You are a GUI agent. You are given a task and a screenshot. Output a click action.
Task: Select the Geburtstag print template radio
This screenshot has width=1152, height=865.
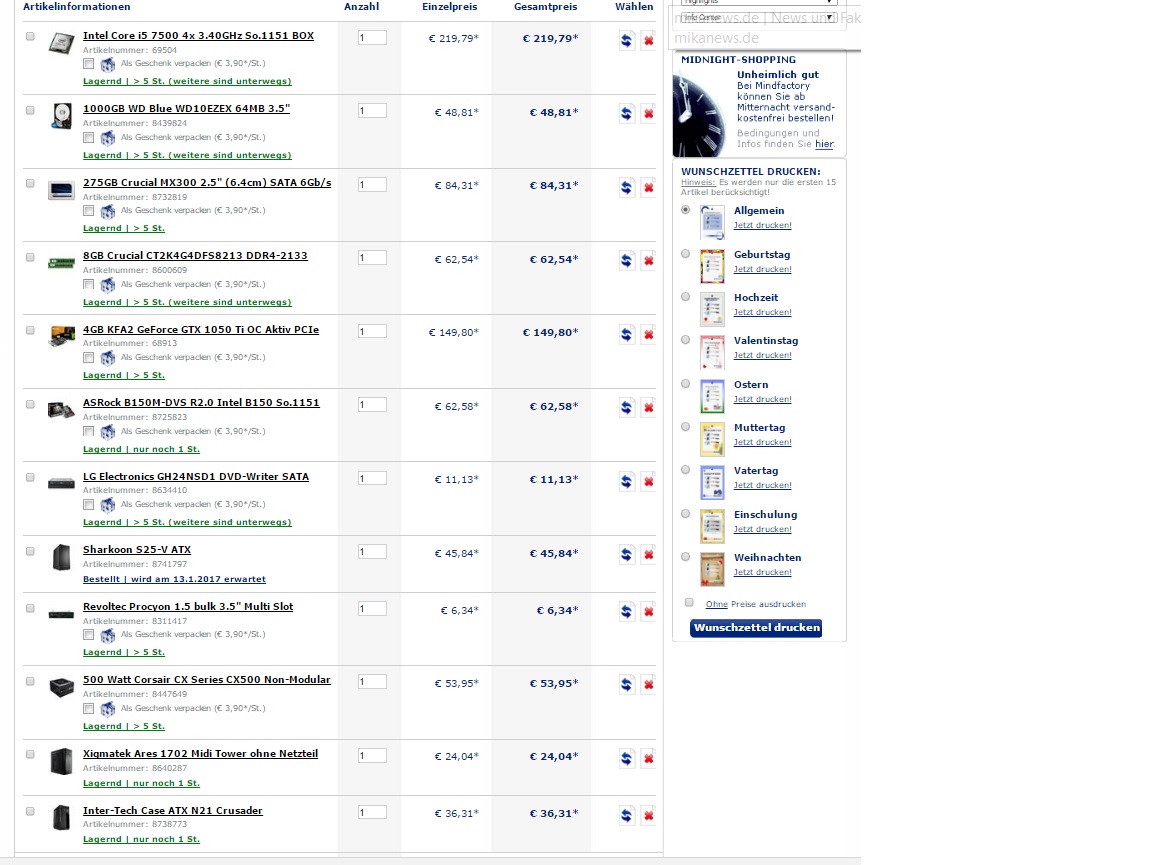(x=685, y=254)
